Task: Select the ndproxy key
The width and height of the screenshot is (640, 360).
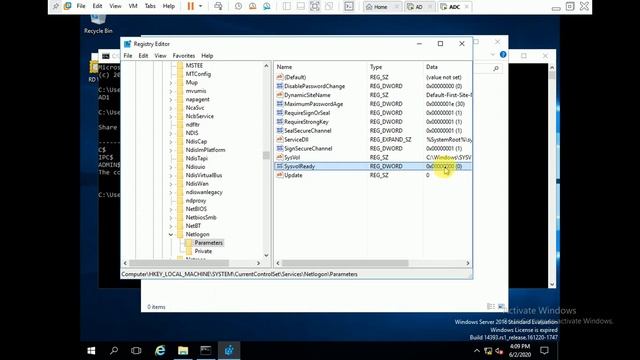Action: click(196, 200)
